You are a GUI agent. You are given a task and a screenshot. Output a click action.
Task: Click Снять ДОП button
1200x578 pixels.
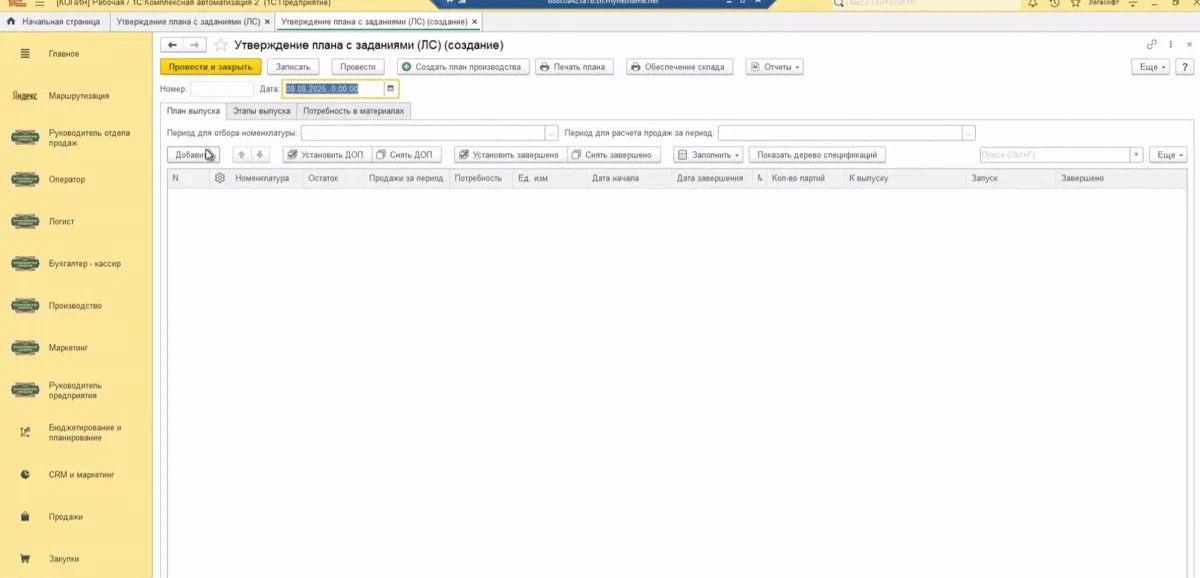tap(405, 155)
